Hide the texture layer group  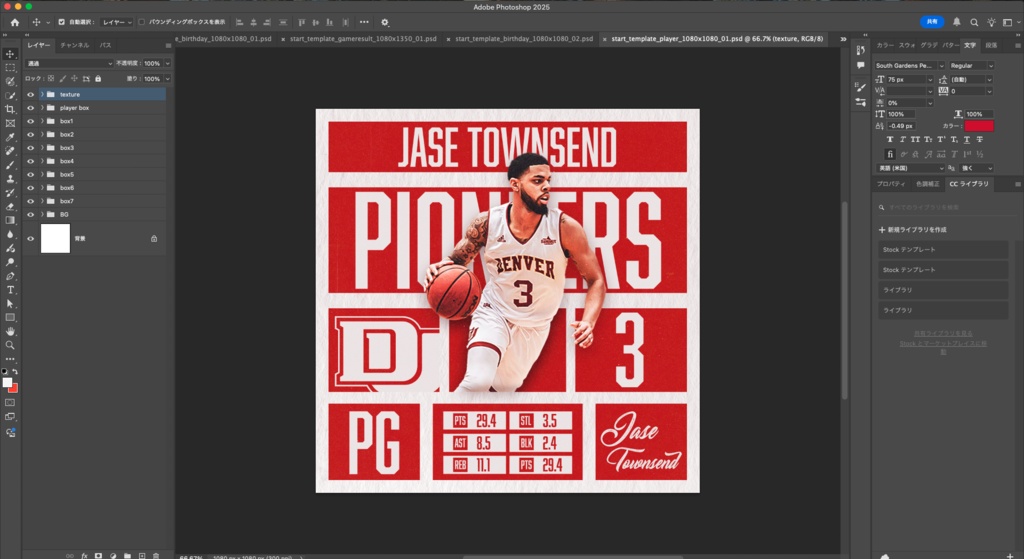(x=30, y=94)
